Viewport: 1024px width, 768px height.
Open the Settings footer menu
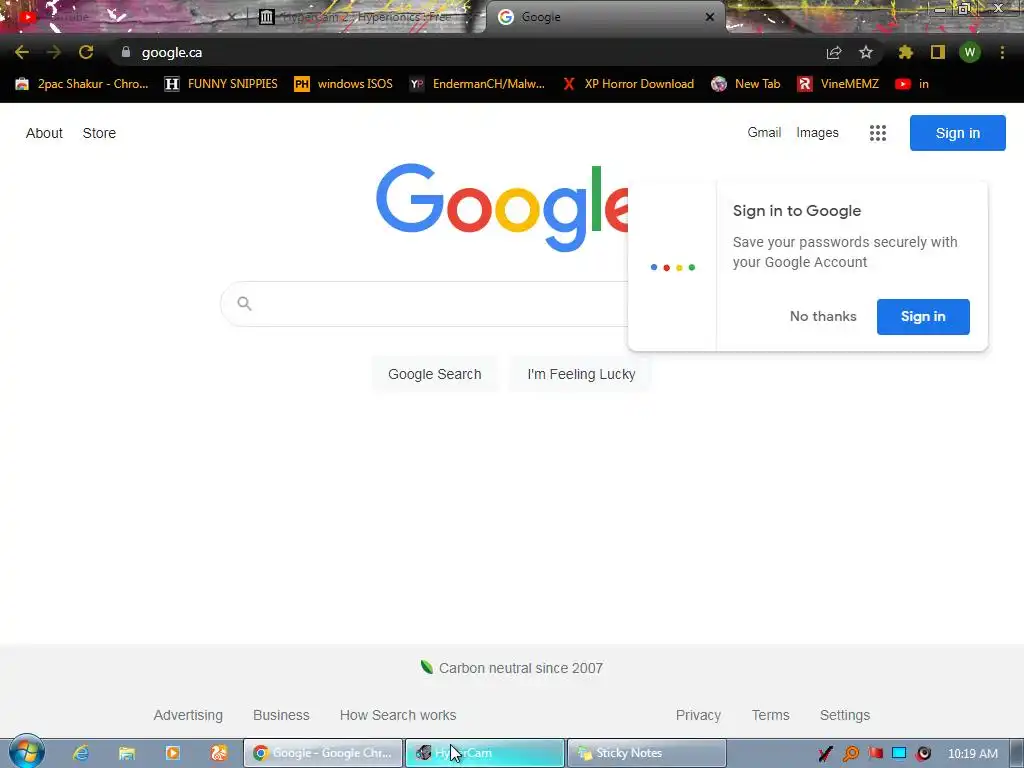tap(844, 715)
